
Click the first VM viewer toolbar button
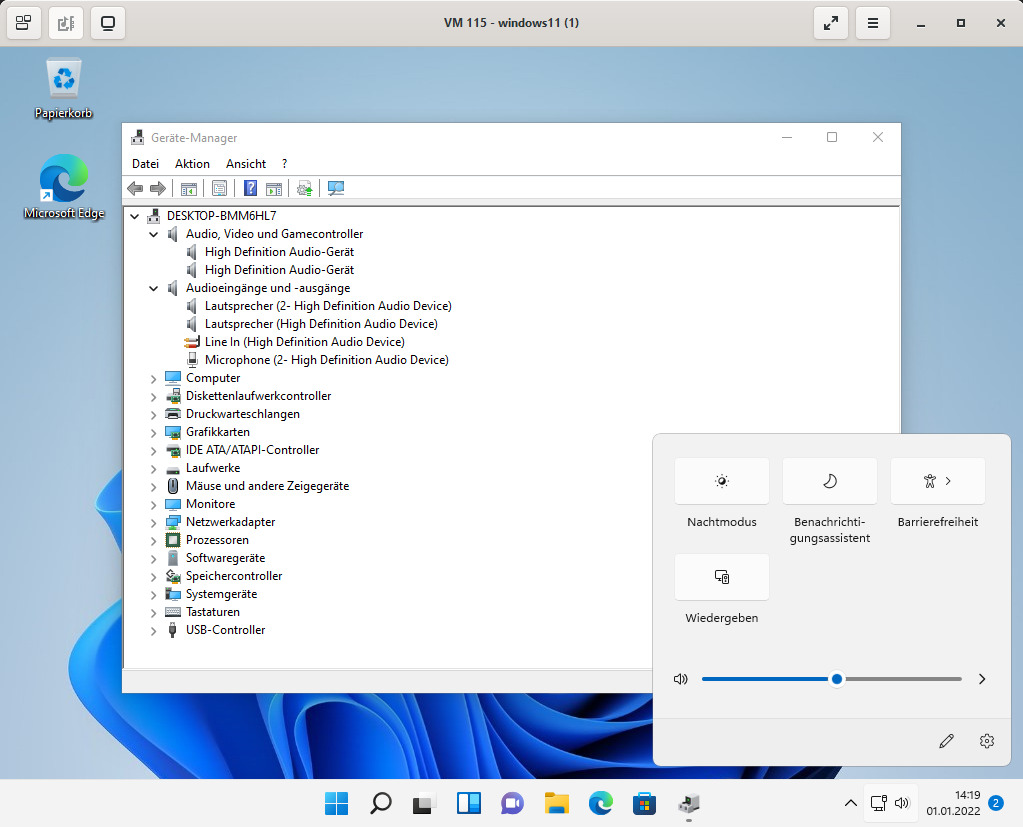point(23,23)
